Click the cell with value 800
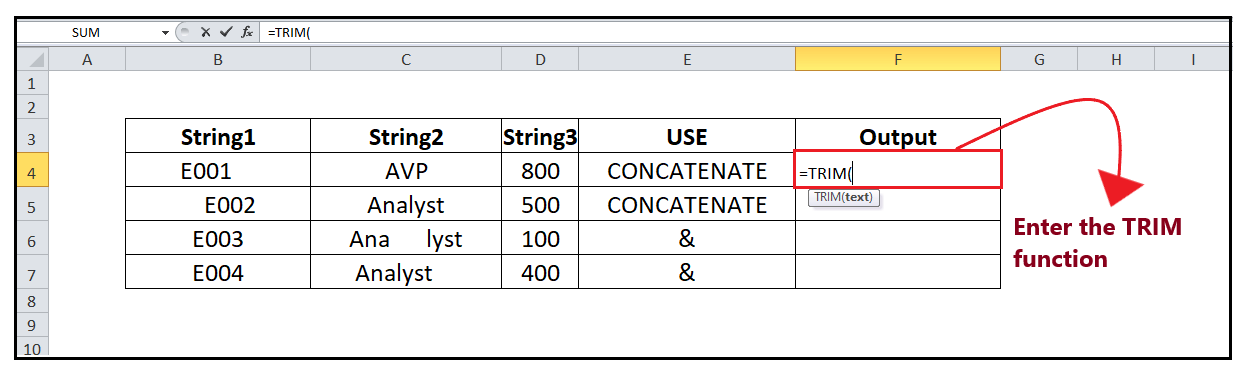Image resolution: width=1236 pixels, height=380 pixels. click(x=540, y=171)
